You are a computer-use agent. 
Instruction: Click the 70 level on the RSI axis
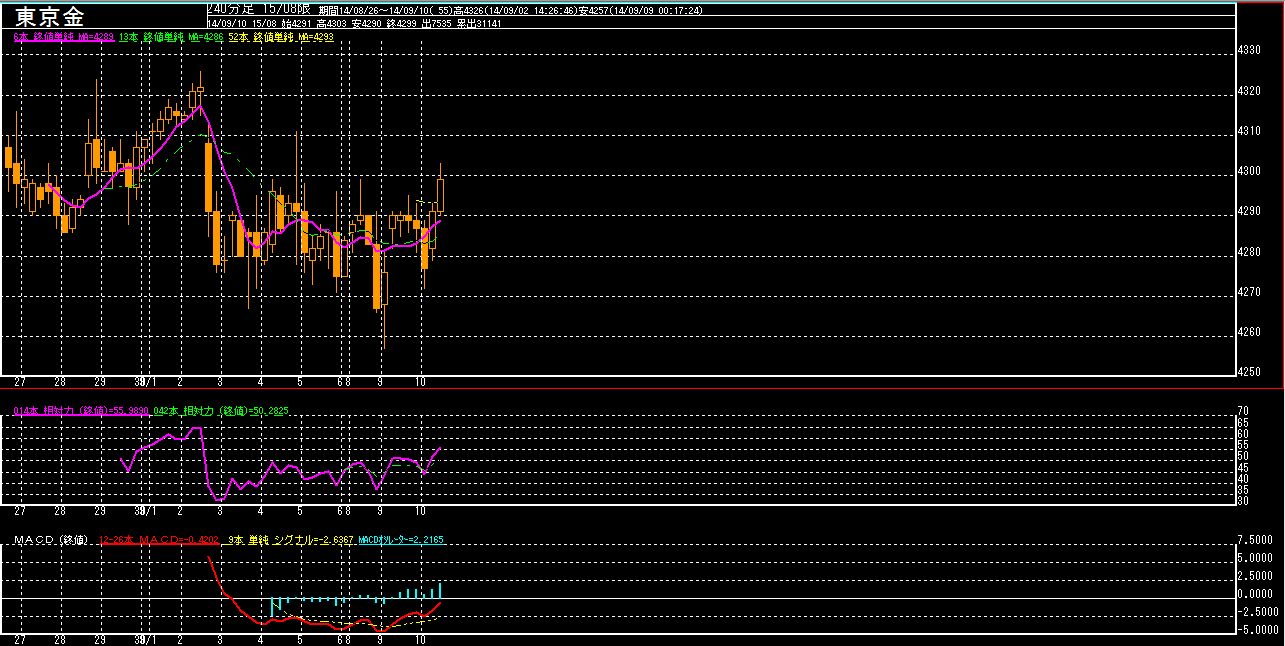(x=1243, y=410)
